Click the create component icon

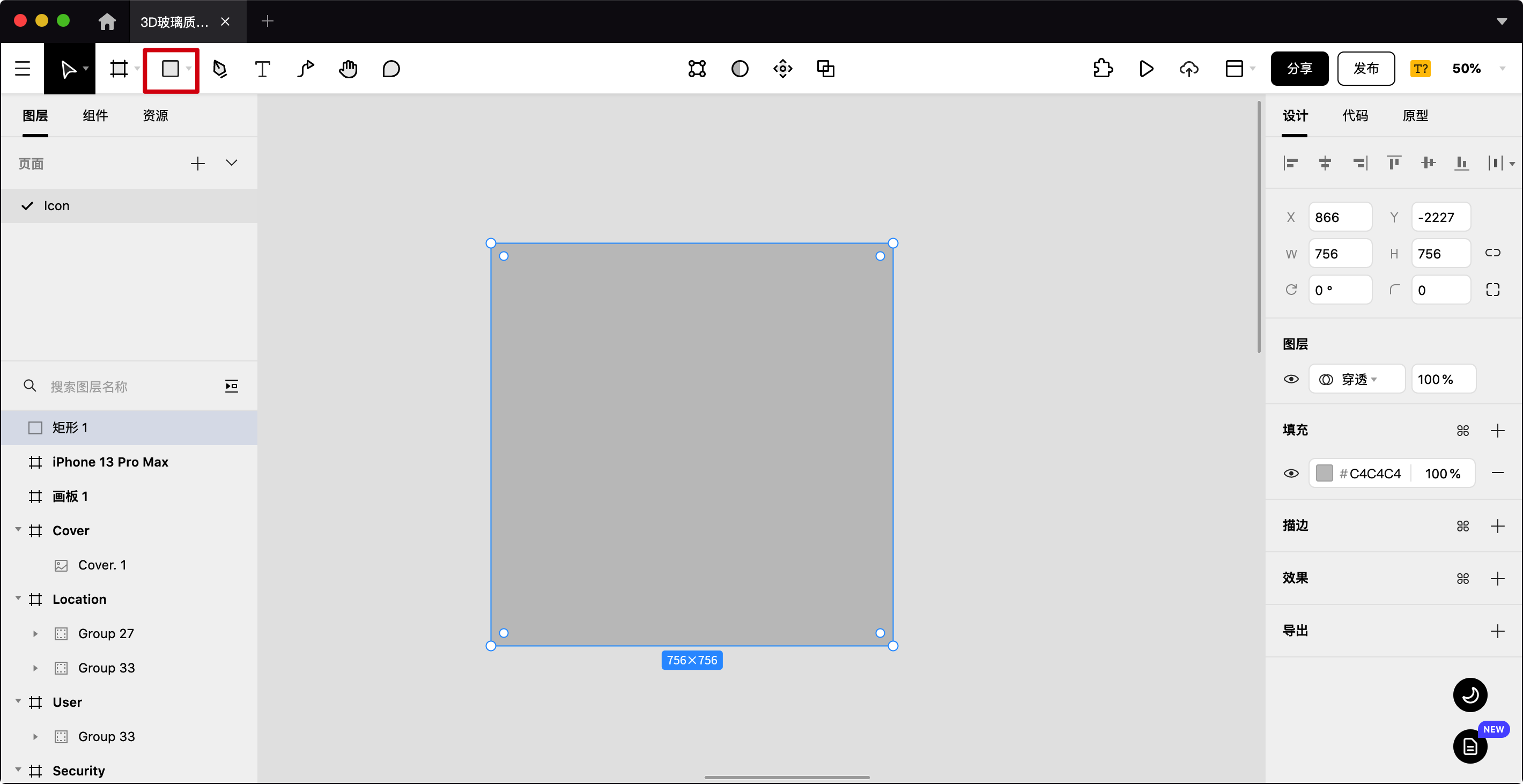[x=783, y=69]
